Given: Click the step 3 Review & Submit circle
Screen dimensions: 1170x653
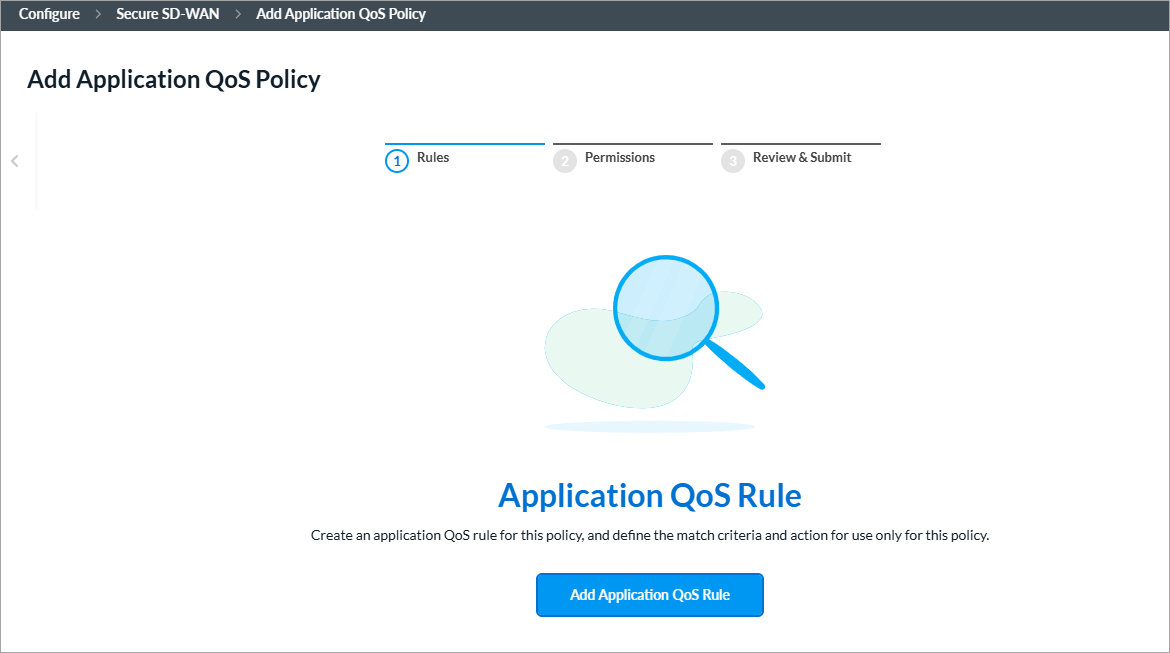Looking at the screenshot, I should tap(733, 160).
